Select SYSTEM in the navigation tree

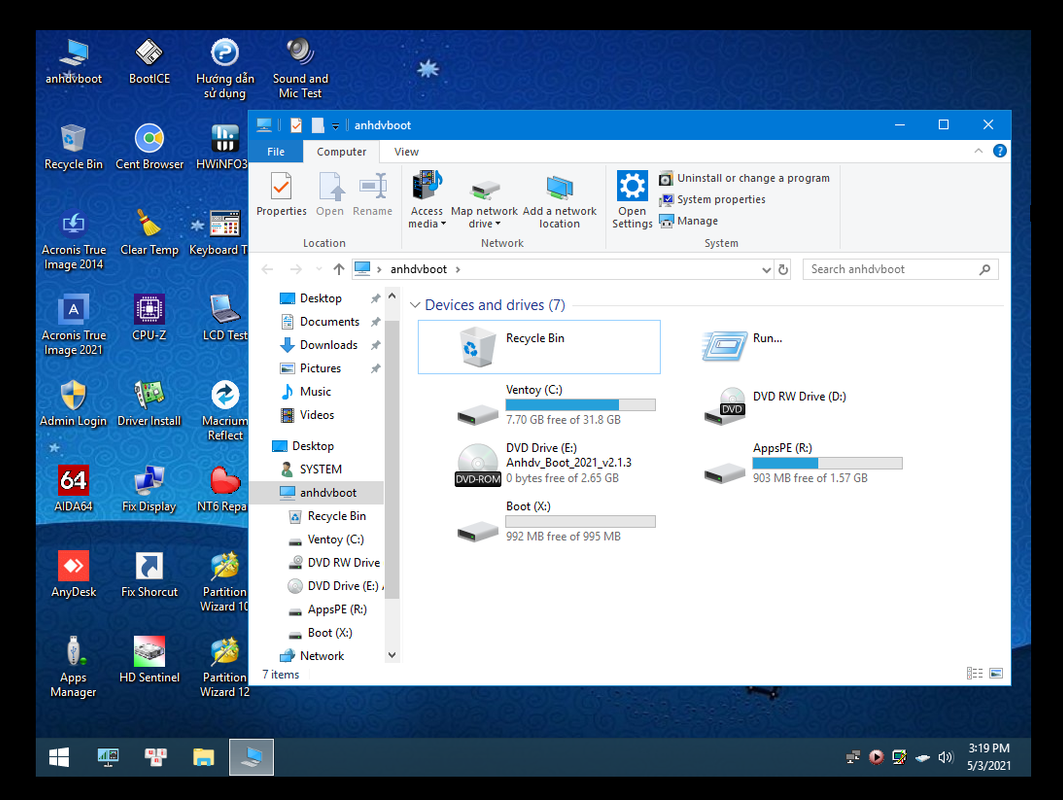coord(311,469)
